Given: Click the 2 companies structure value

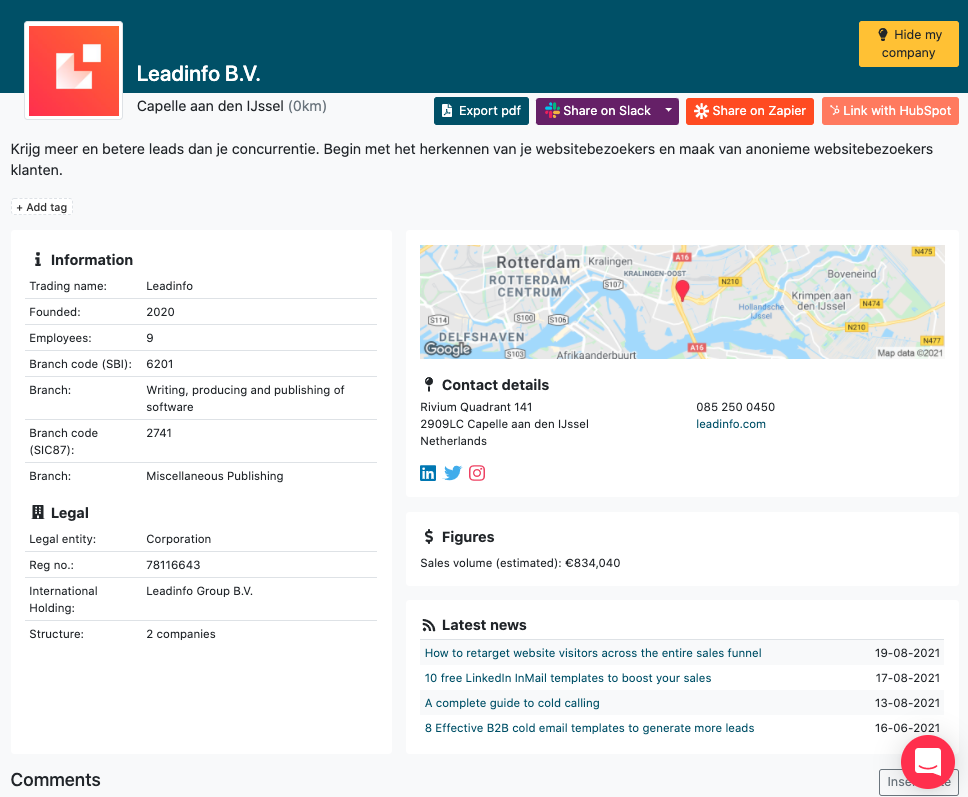Looking at the screenshot, I should 181,634.
